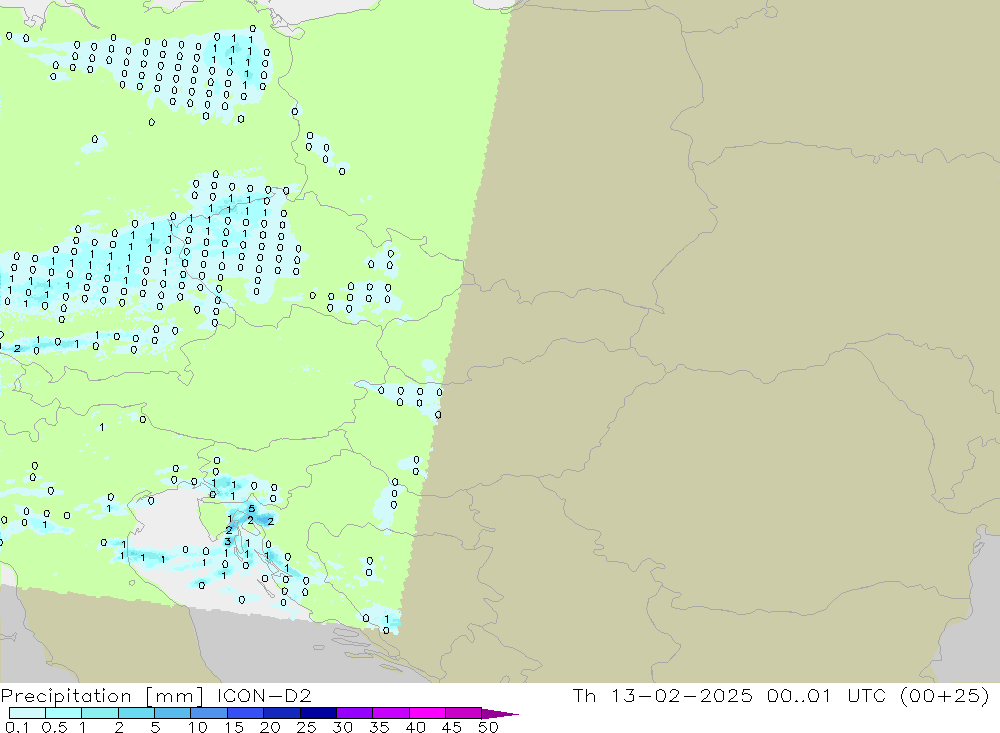The width and height of the screenshot is (1000, 733).
Task: Click the '00..01 UTC' time label
Action: (827, 695)
